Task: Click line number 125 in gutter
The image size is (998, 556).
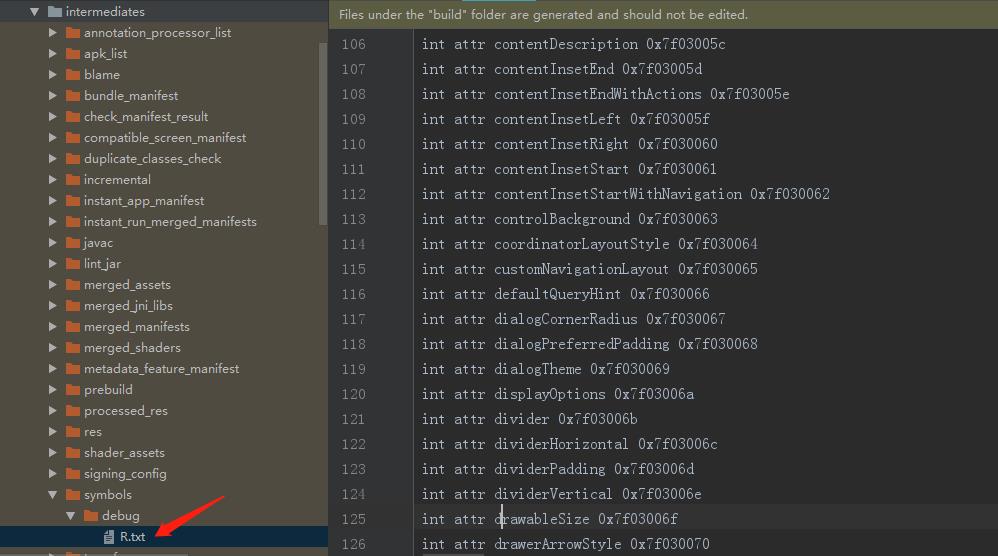Action: tap(353, 519)
